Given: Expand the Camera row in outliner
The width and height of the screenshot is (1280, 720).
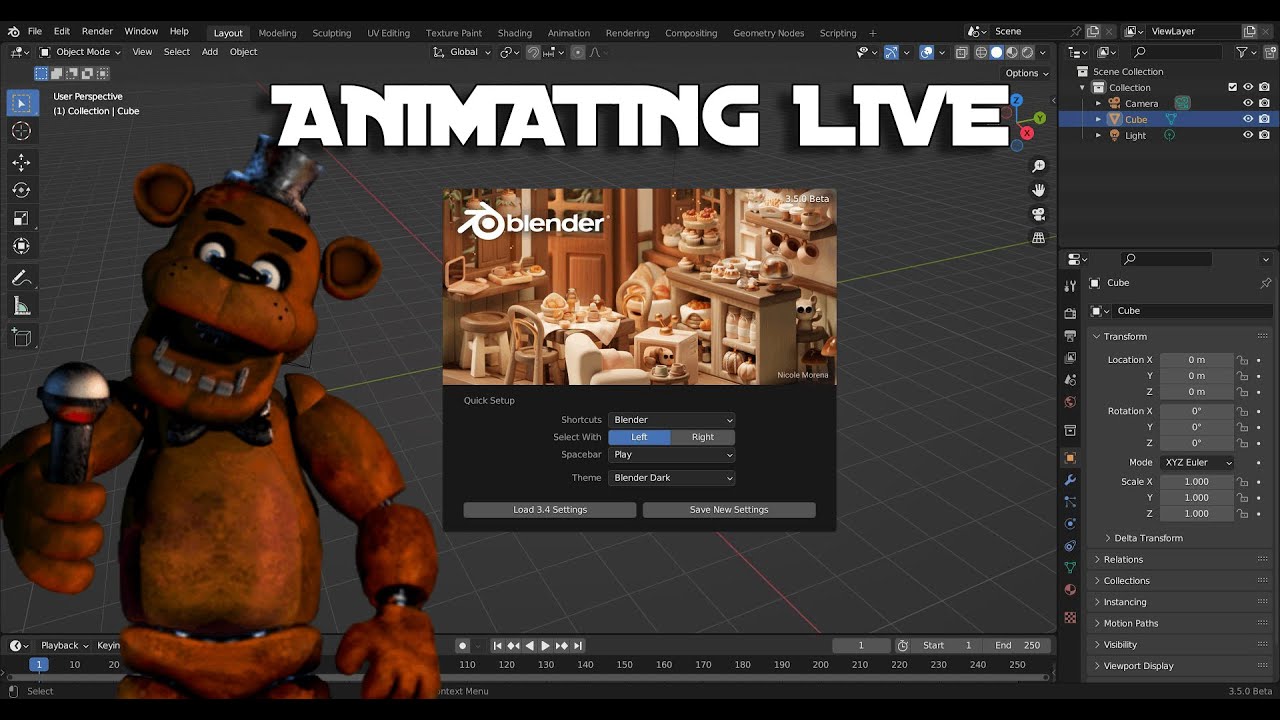Looking at the screenshot, I should tap(1098, 103).
